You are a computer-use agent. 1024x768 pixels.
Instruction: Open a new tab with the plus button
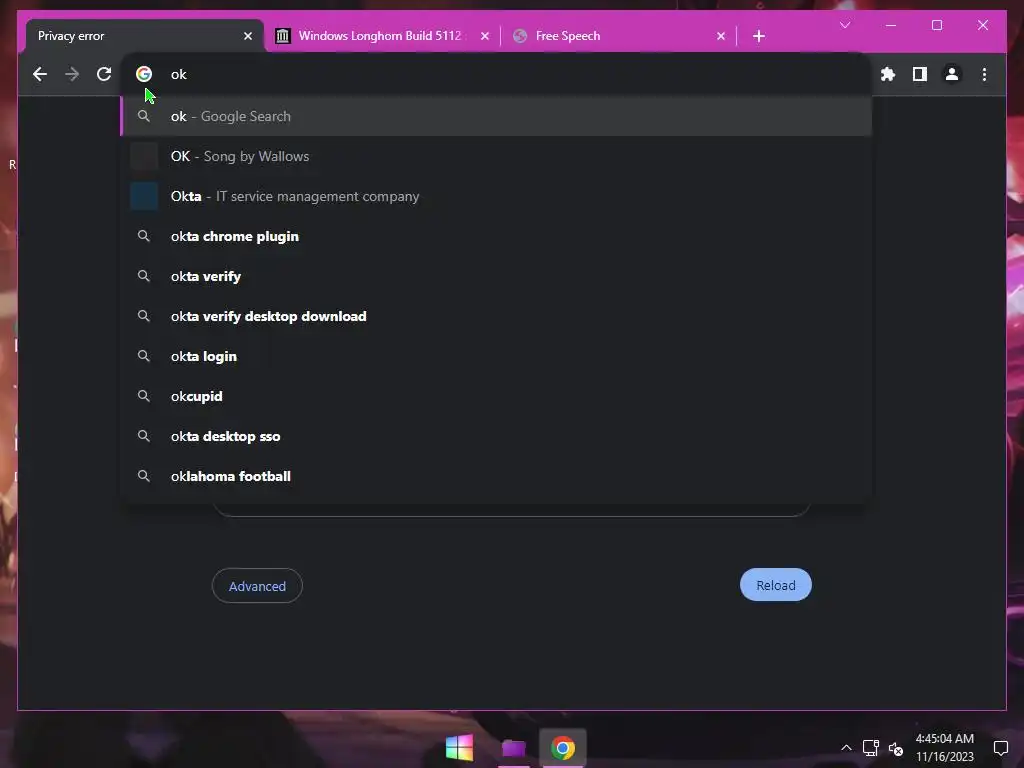coord(758,36)
